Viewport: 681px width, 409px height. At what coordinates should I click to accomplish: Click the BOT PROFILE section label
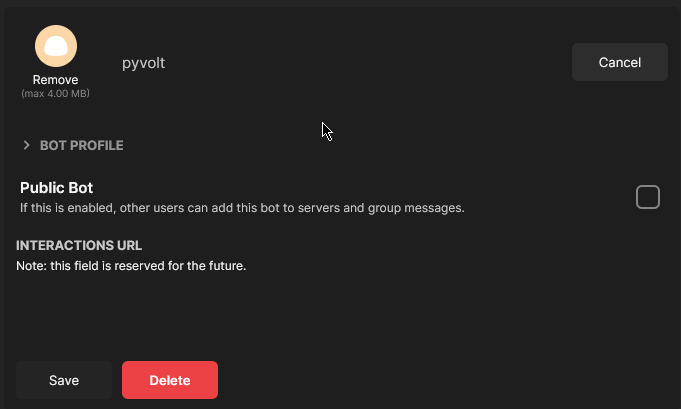click(82, 145)
